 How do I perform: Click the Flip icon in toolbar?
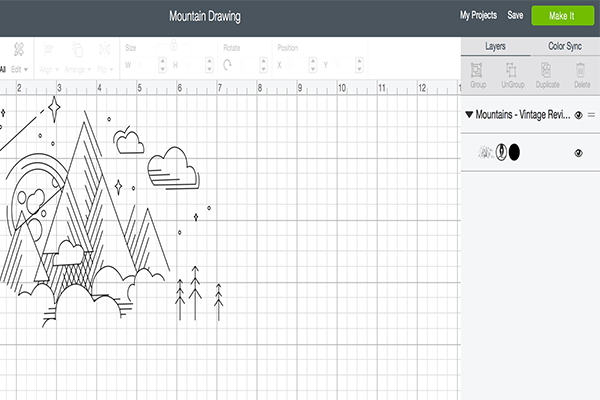(x=104, y=50)
